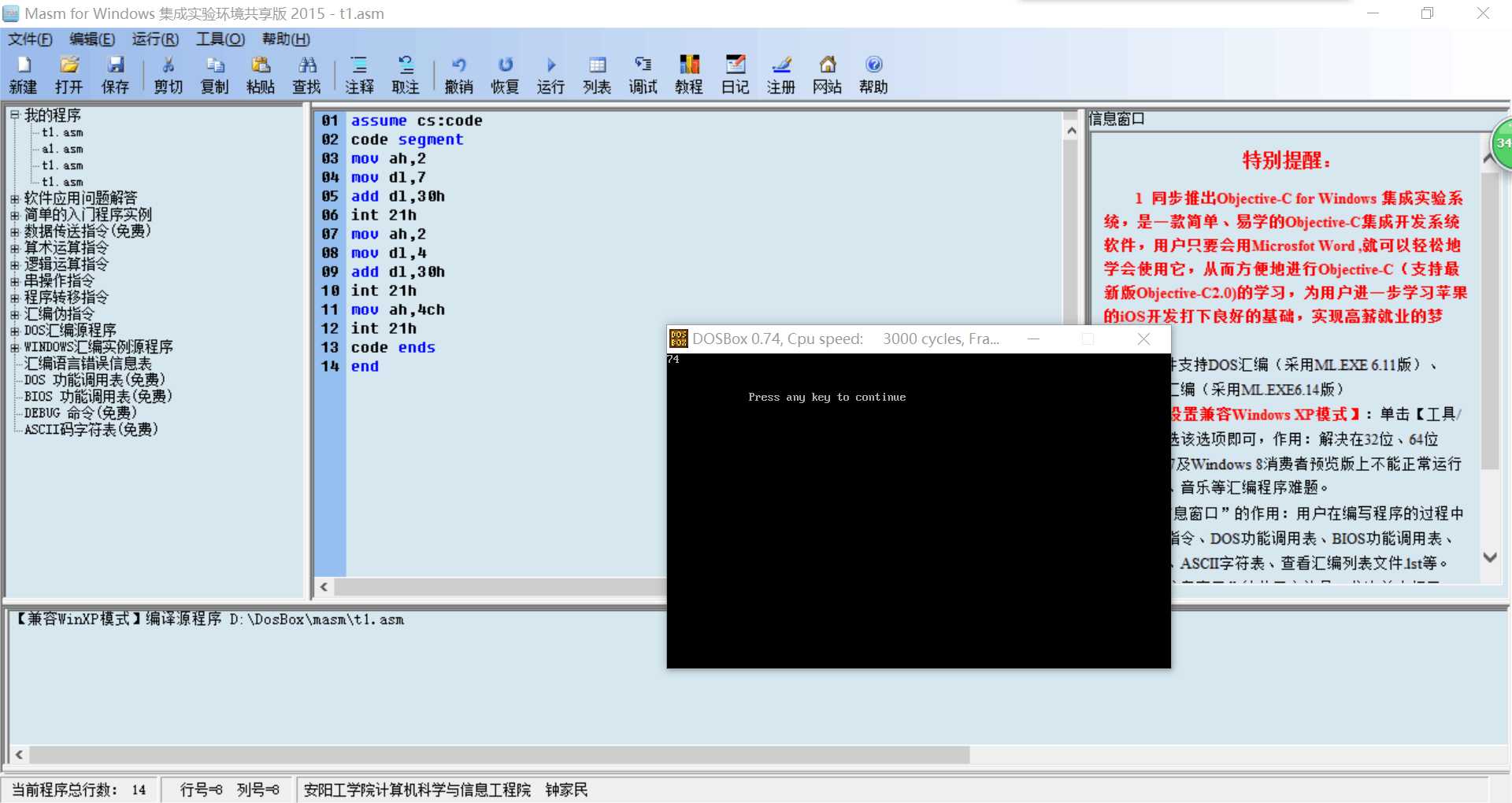The width and height of the screenshot is (1512, 803).
Task: Open the 运行(R) menu
Action: tap(155, 39)
